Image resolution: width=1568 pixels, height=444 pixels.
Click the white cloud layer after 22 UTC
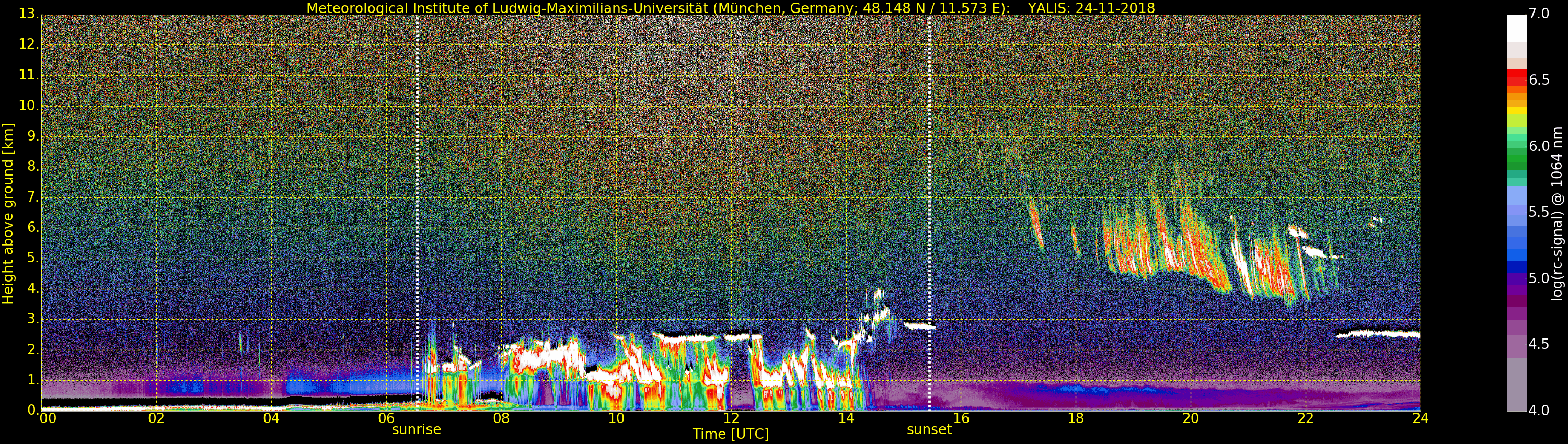point(1379,334)
